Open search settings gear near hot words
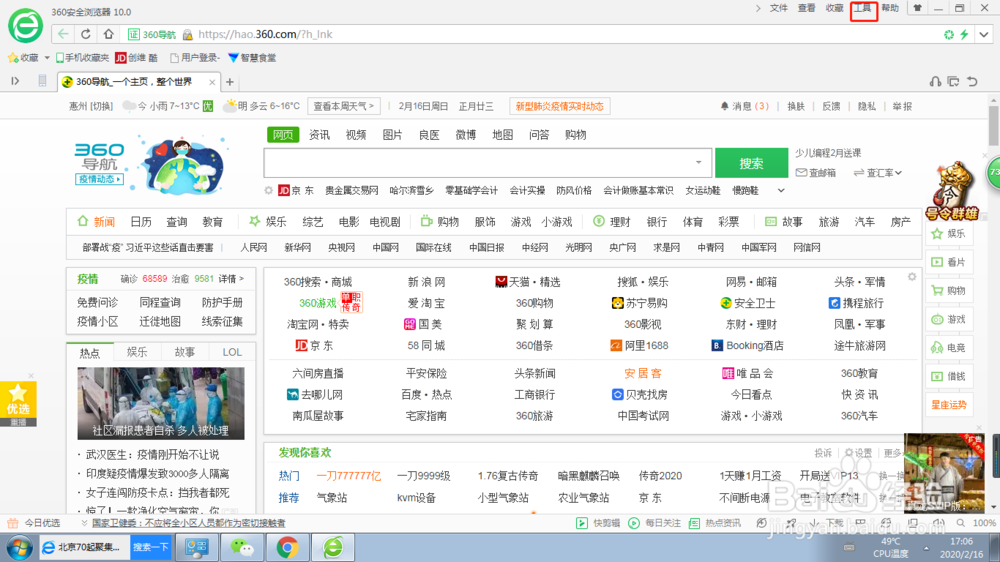The height and width of the screenshot is (562, 1000). pos(268,191)
